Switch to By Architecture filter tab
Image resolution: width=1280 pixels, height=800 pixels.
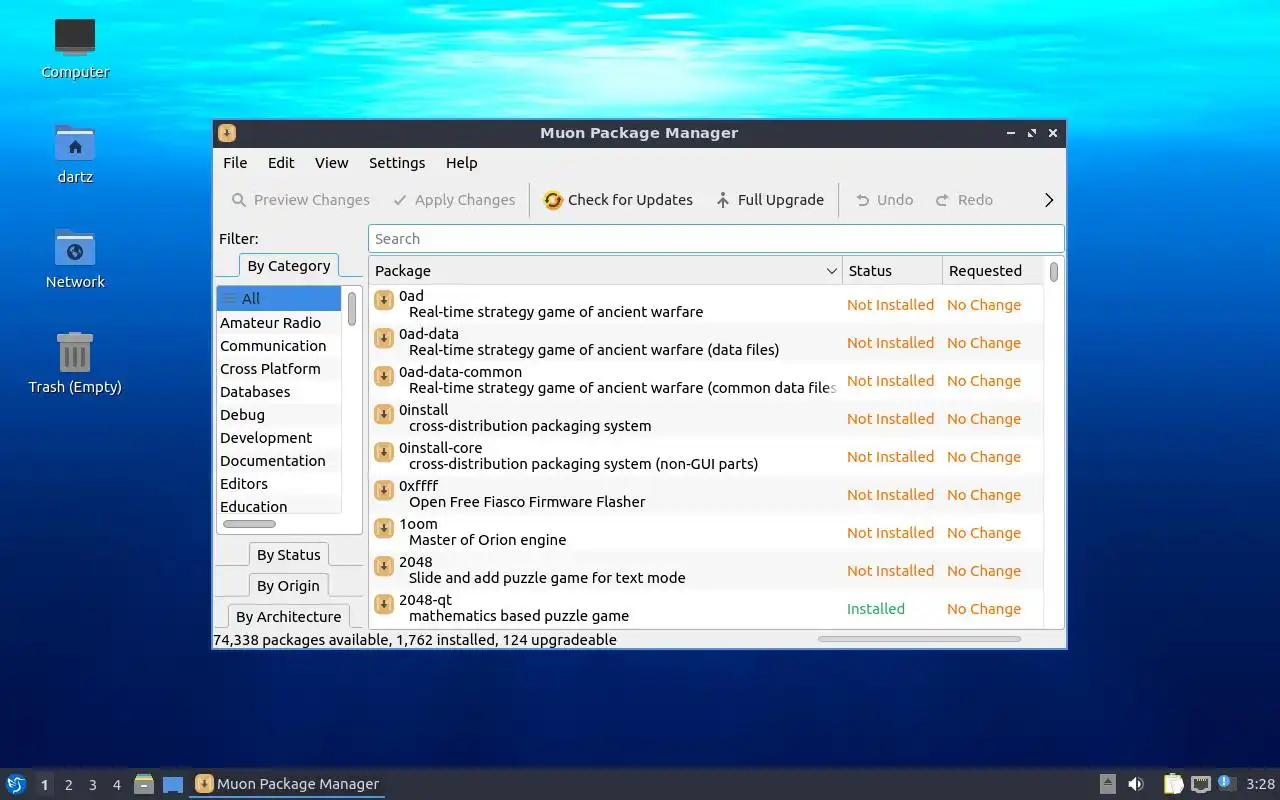[x=288, y=617]
